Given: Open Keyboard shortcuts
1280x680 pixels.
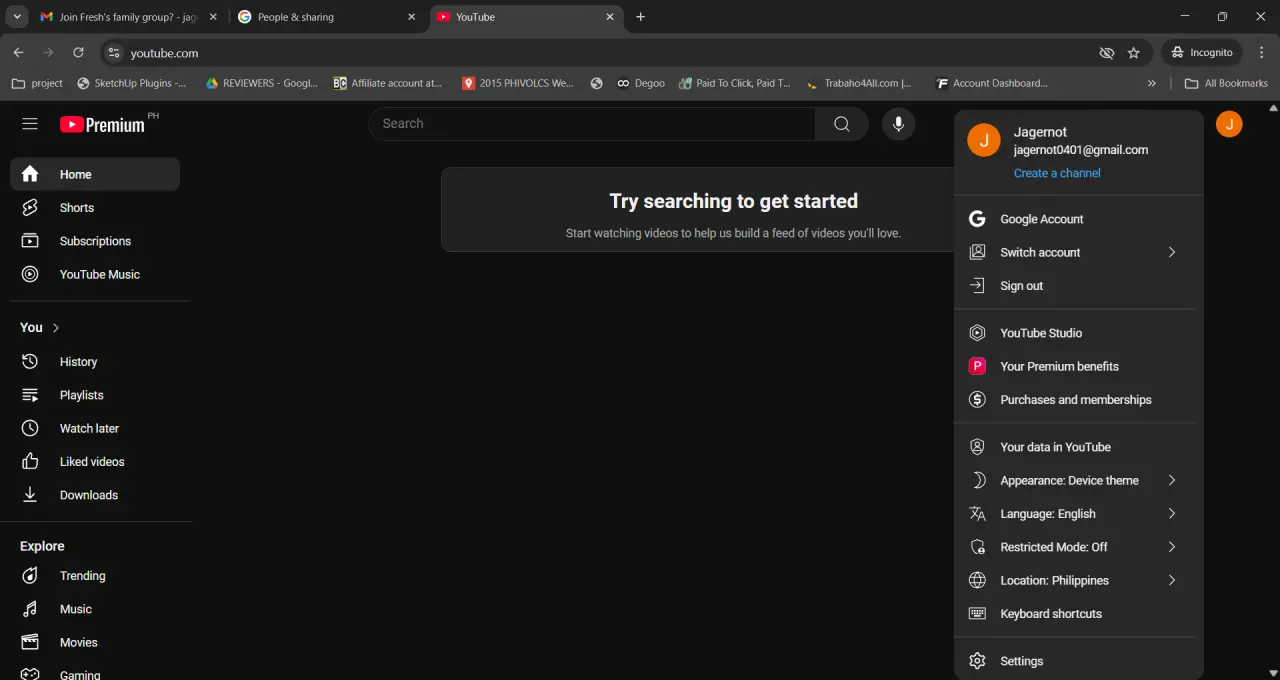Looking at the screenshot, I should tap(1079, 614).
